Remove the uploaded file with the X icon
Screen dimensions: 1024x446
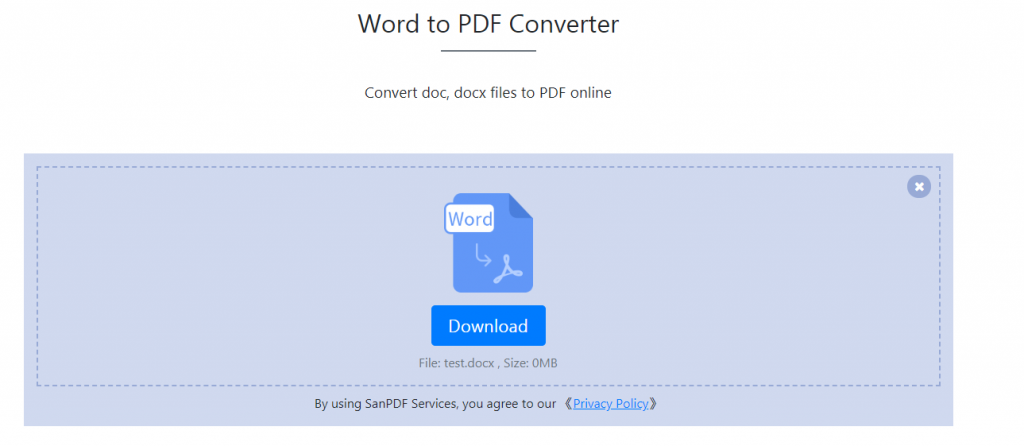919,187
